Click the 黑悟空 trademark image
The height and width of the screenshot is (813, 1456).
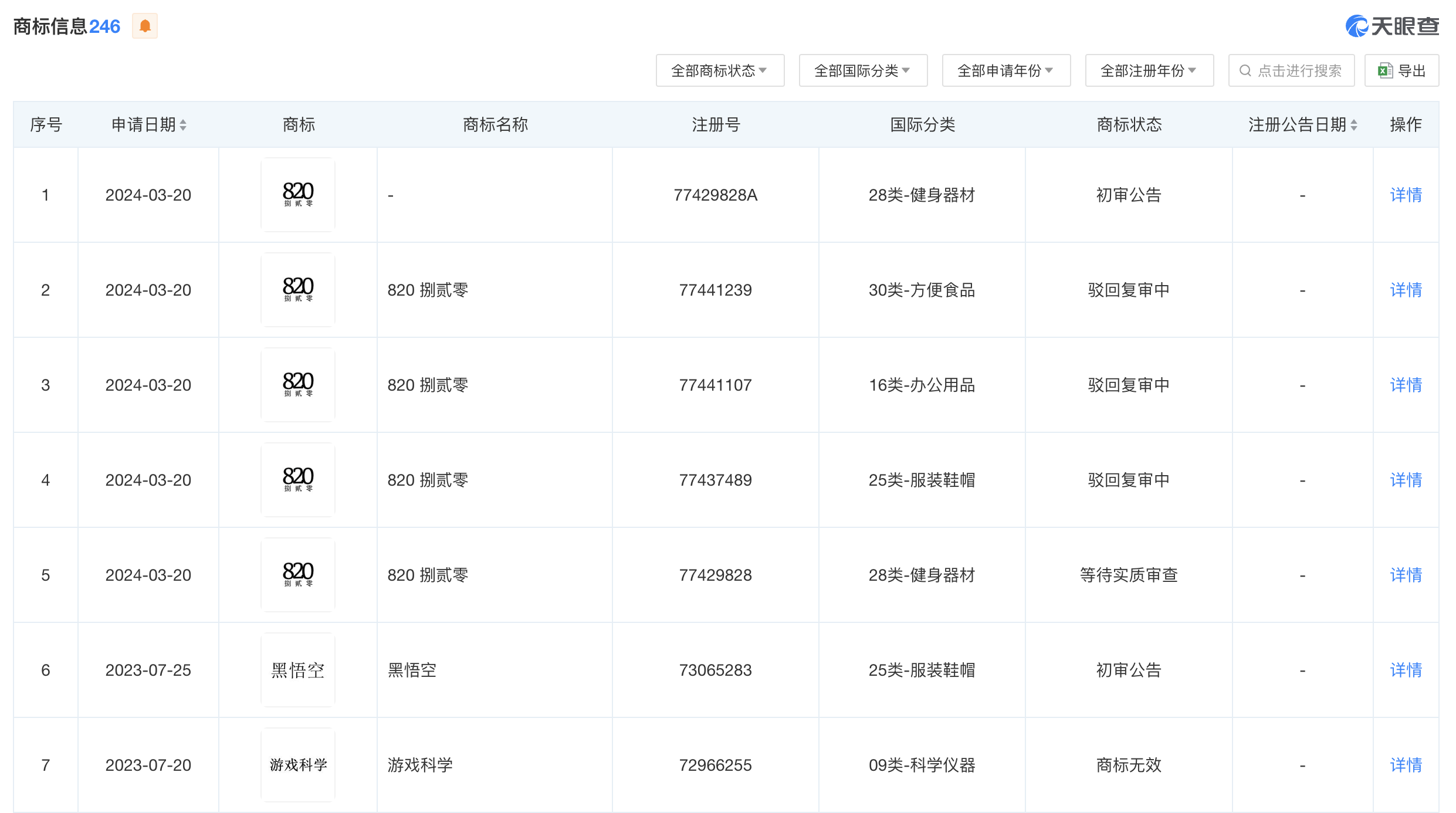pyautogui.click(x=298, y=670)
